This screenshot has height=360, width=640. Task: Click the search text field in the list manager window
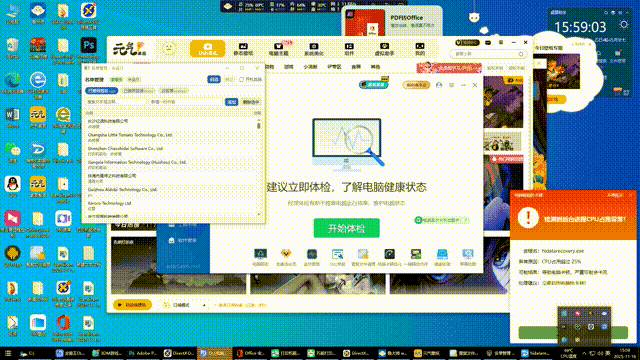(116, 102)
